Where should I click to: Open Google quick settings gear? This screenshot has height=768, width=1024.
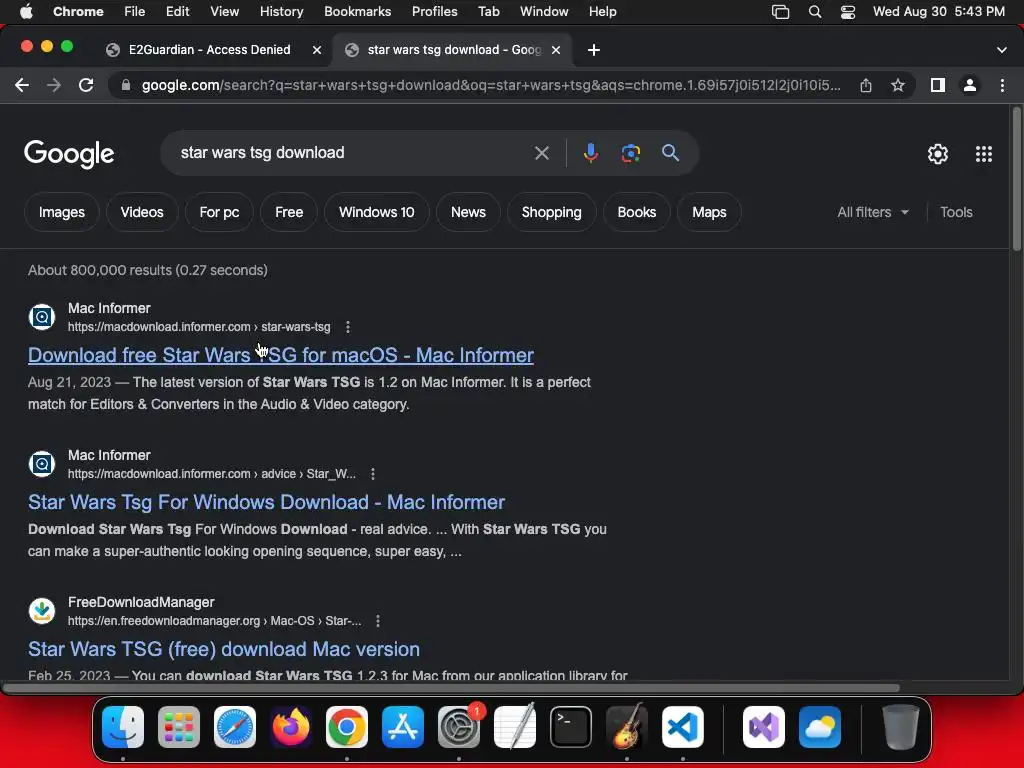coord(938,154)
